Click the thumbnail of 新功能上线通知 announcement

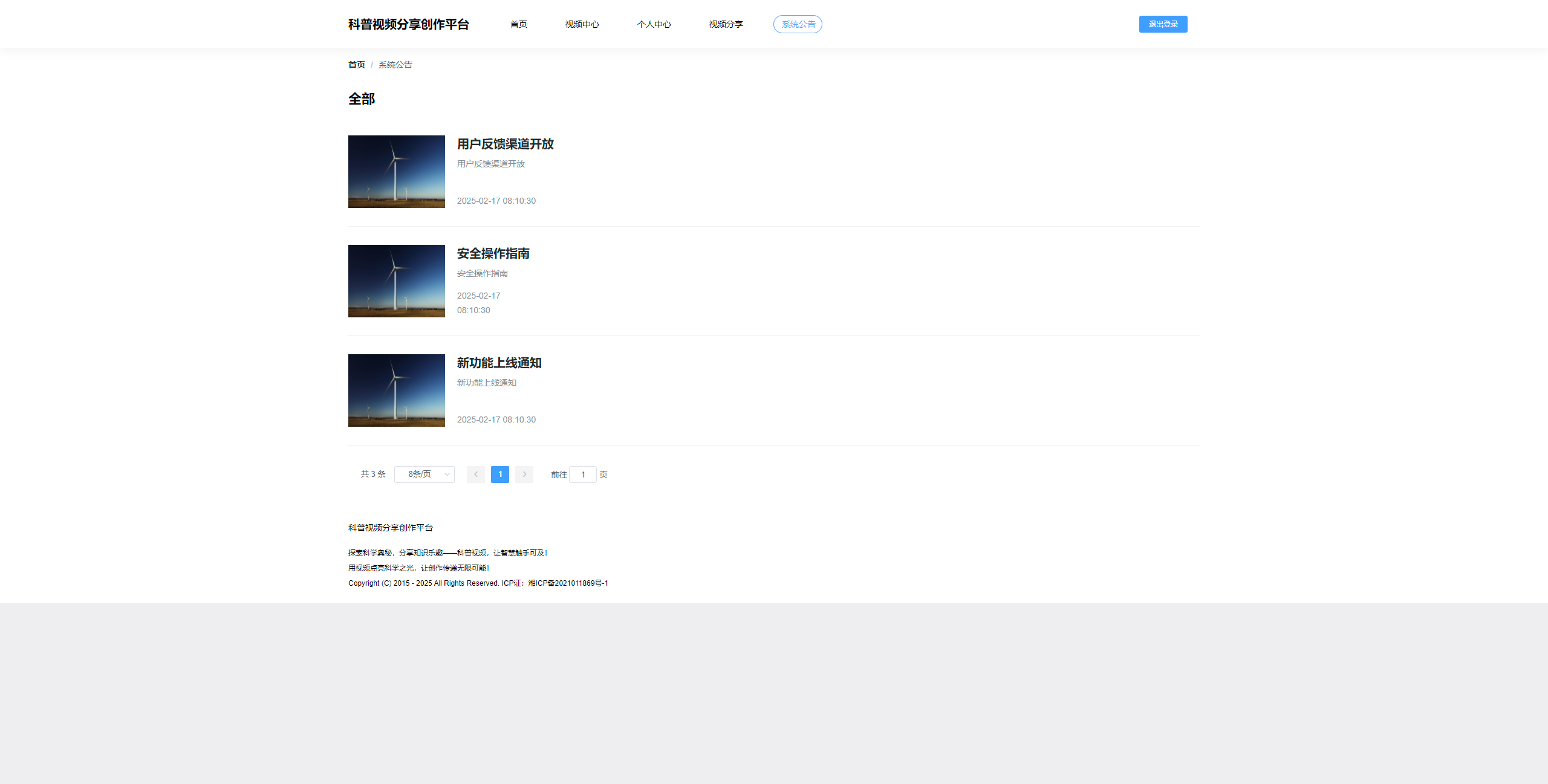point(397,390)
